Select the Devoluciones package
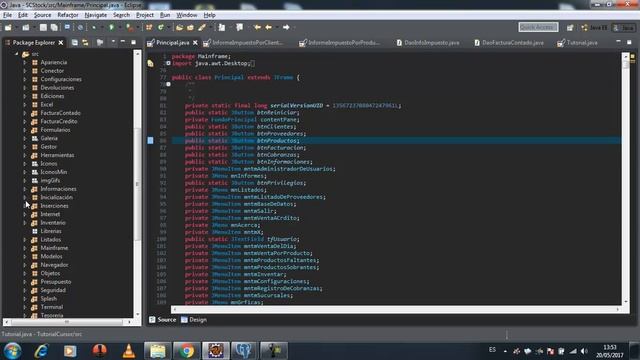The image size is (640, 360). pos(57,88)
